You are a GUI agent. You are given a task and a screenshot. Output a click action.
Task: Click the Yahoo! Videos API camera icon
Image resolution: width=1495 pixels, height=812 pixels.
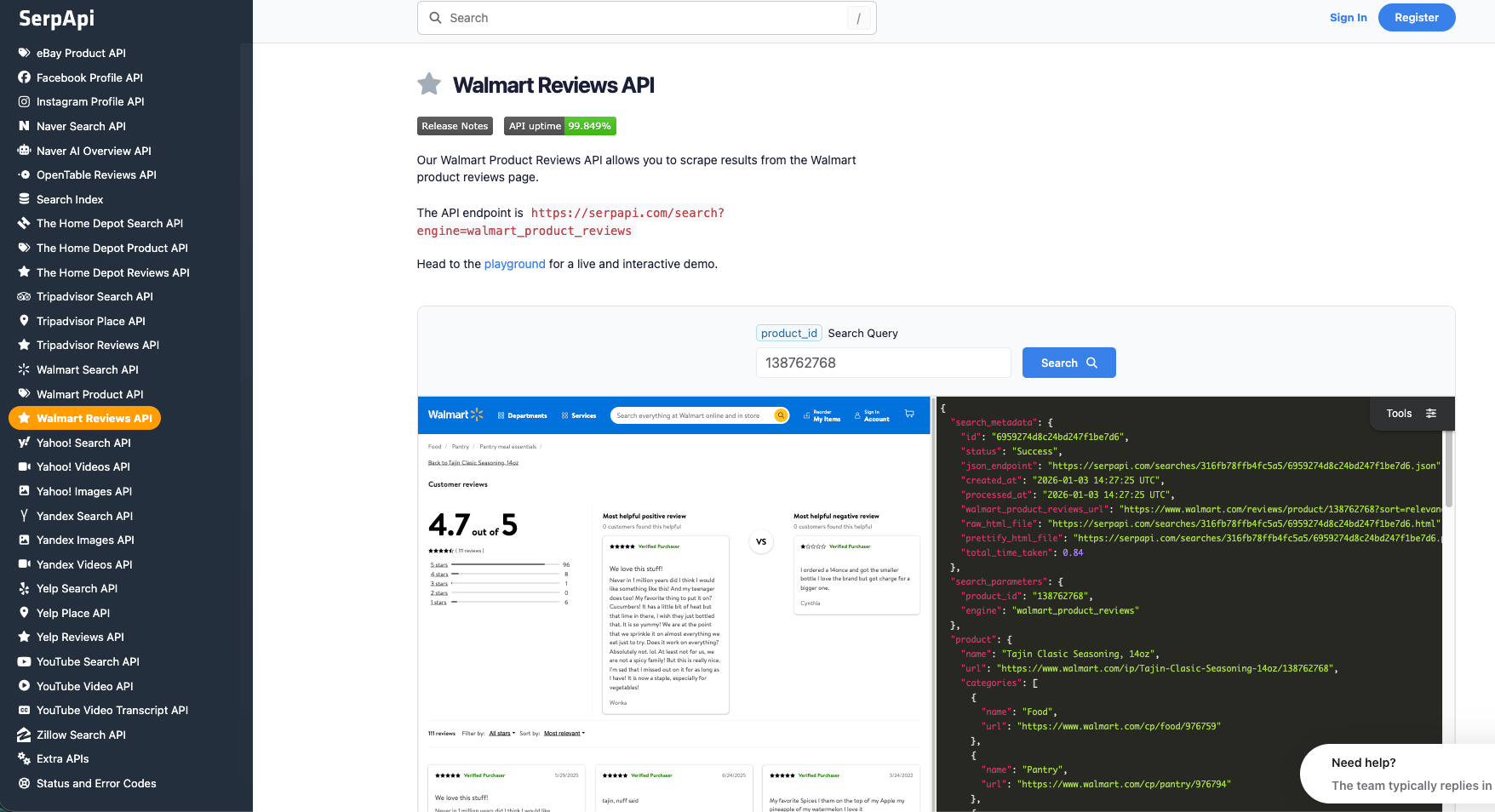point(24,466)
